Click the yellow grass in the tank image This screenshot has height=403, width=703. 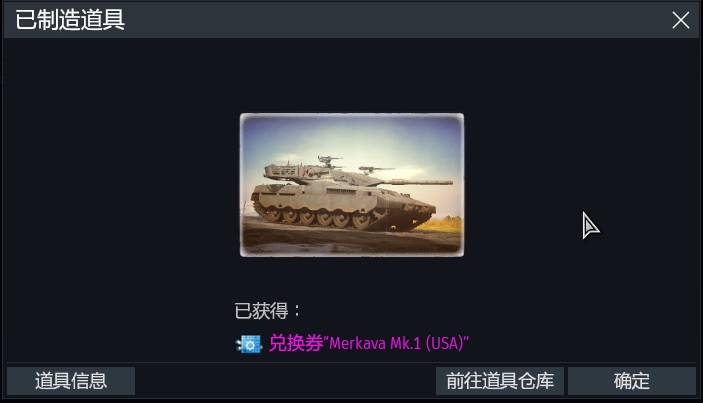coord(444,223)
